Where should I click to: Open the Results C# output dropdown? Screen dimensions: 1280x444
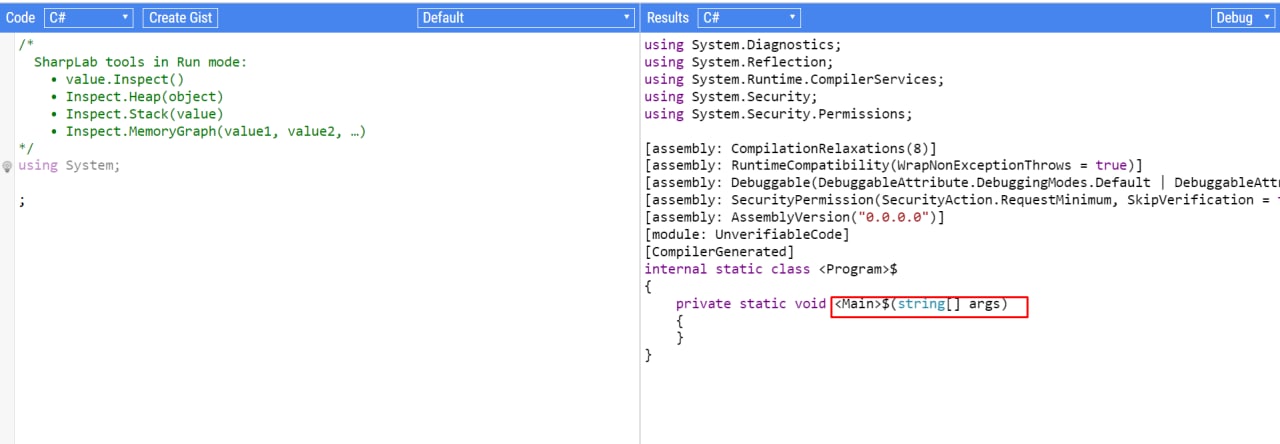click(x=749, y=17)
